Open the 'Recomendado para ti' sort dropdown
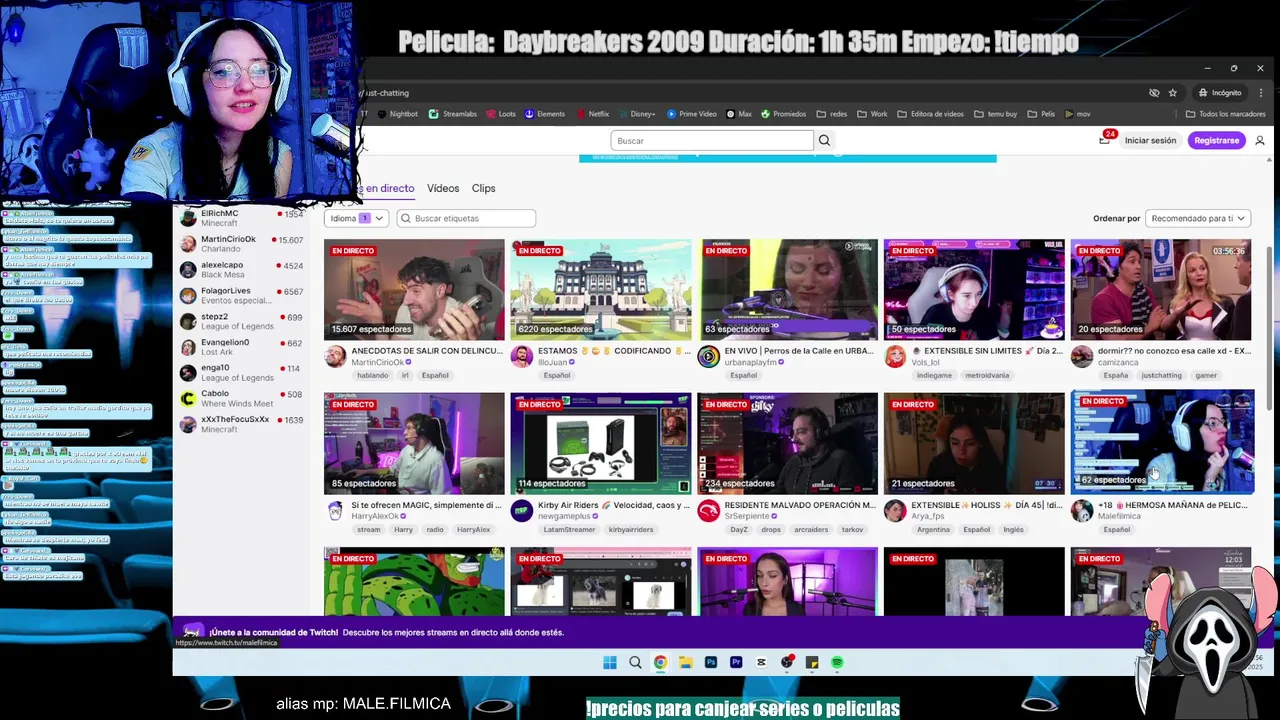The width and height of the screenshot is (1280, 720). (x=1198, y=218)
